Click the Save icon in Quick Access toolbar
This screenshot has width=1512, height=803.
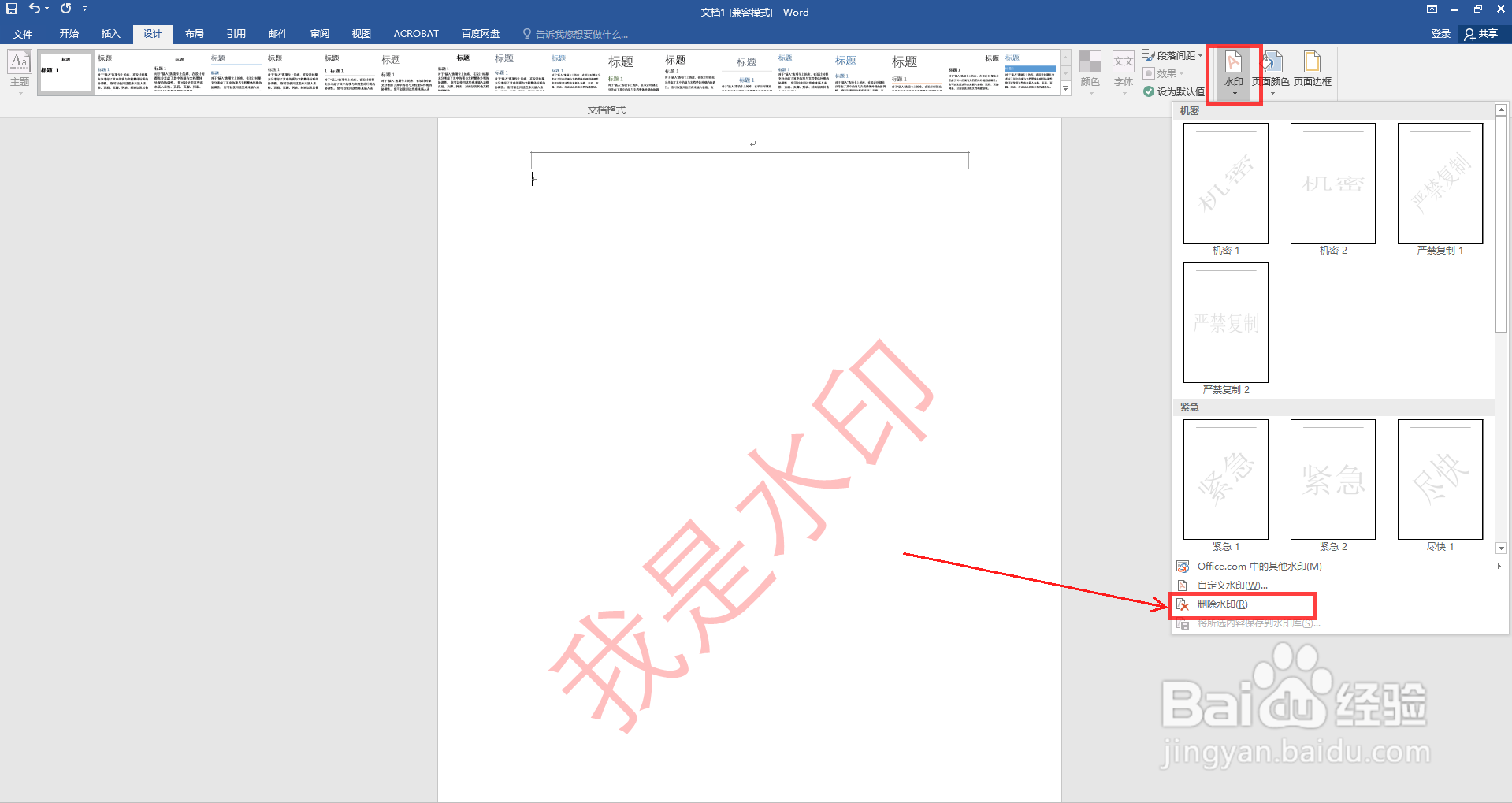(x=10, y=9)
